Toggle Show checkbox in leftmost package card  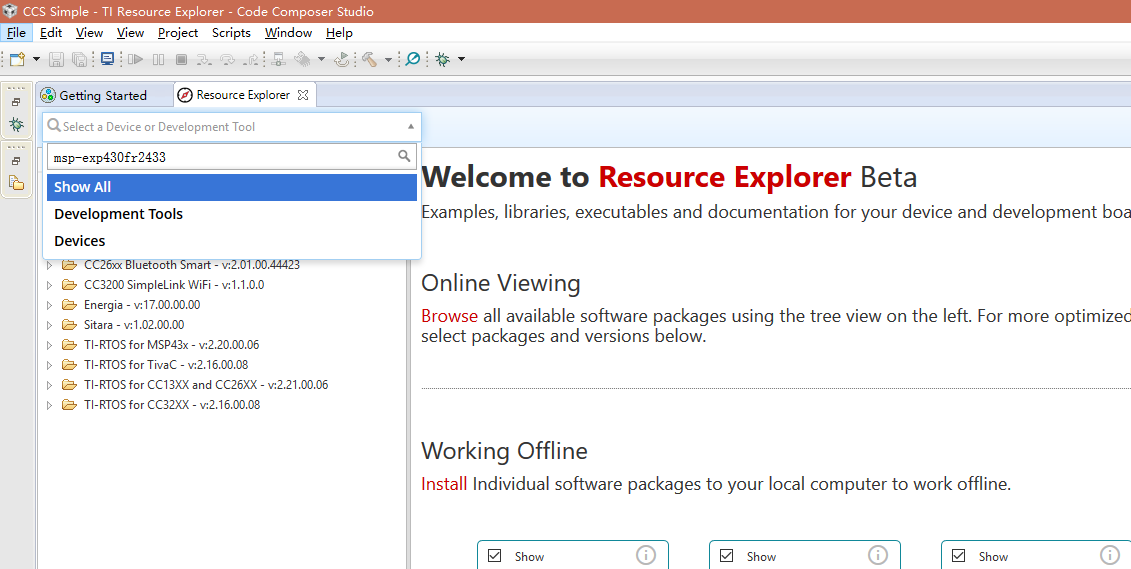pyautogui.click(x=495, y=555)
